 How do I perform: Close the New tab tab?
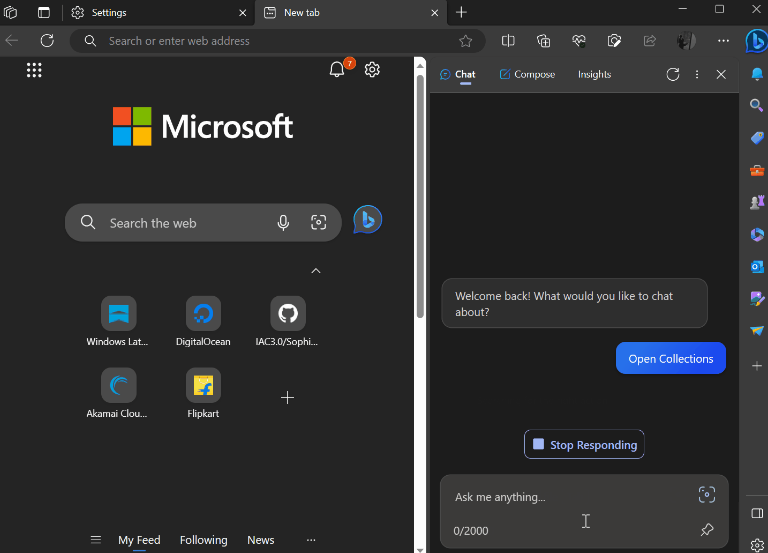(x=434, y=13)
